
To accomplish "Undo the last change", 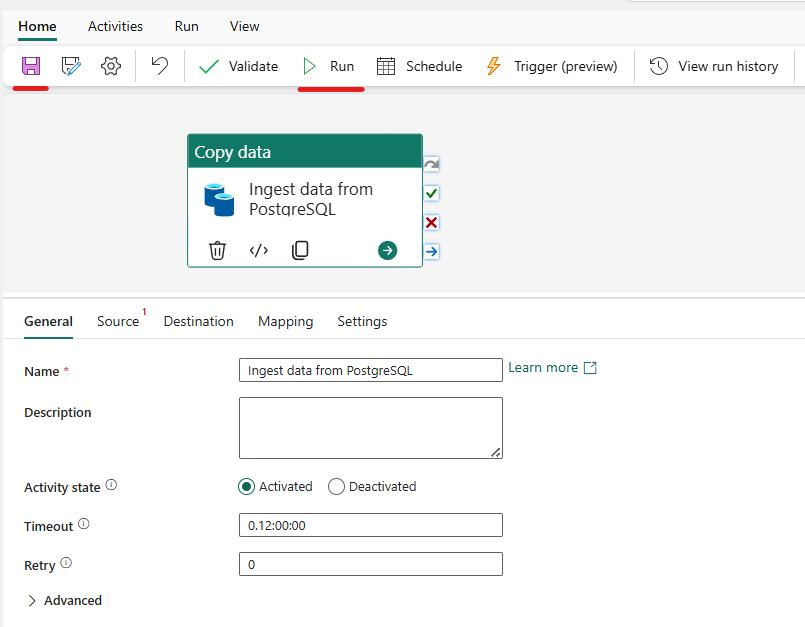I will [x=160, y=66].
